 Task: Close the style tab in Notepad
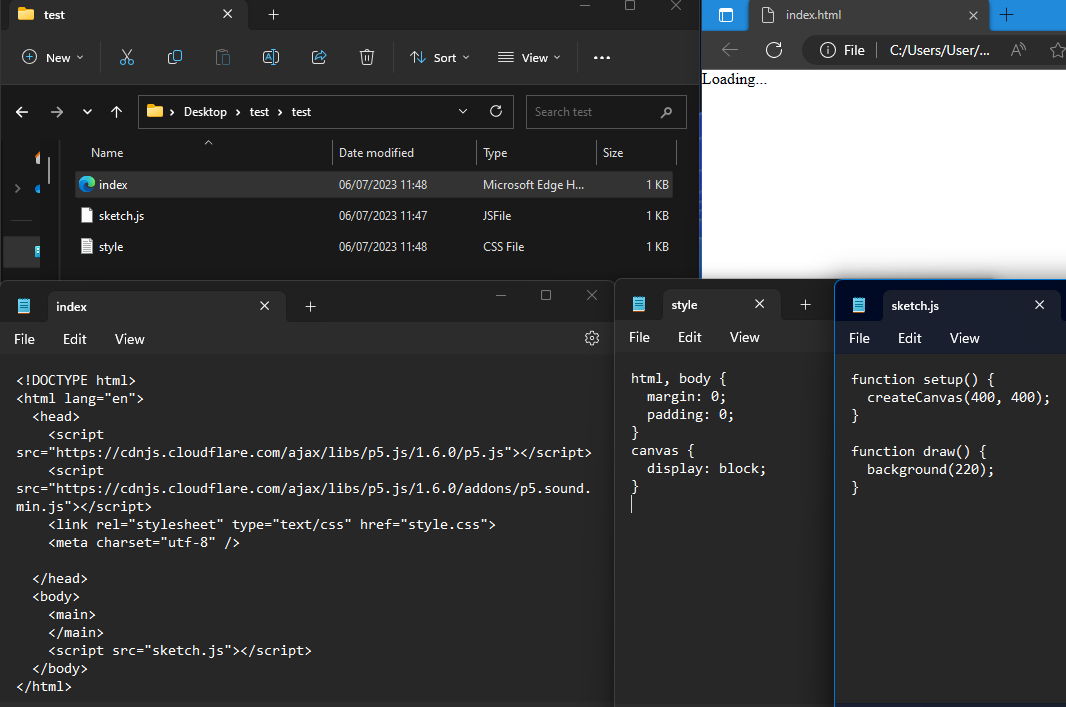(759, 304)
